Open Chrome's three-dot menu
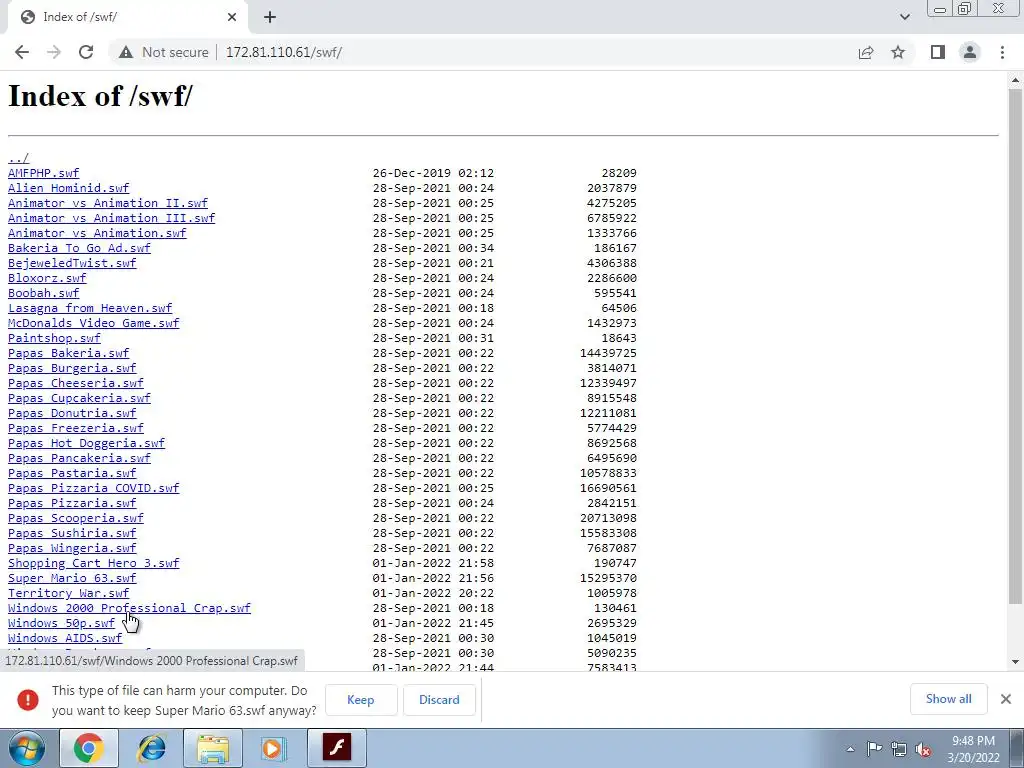The width and height of the screenshot is (1024, 768). pyautogui.click(x=1002, y=52)
